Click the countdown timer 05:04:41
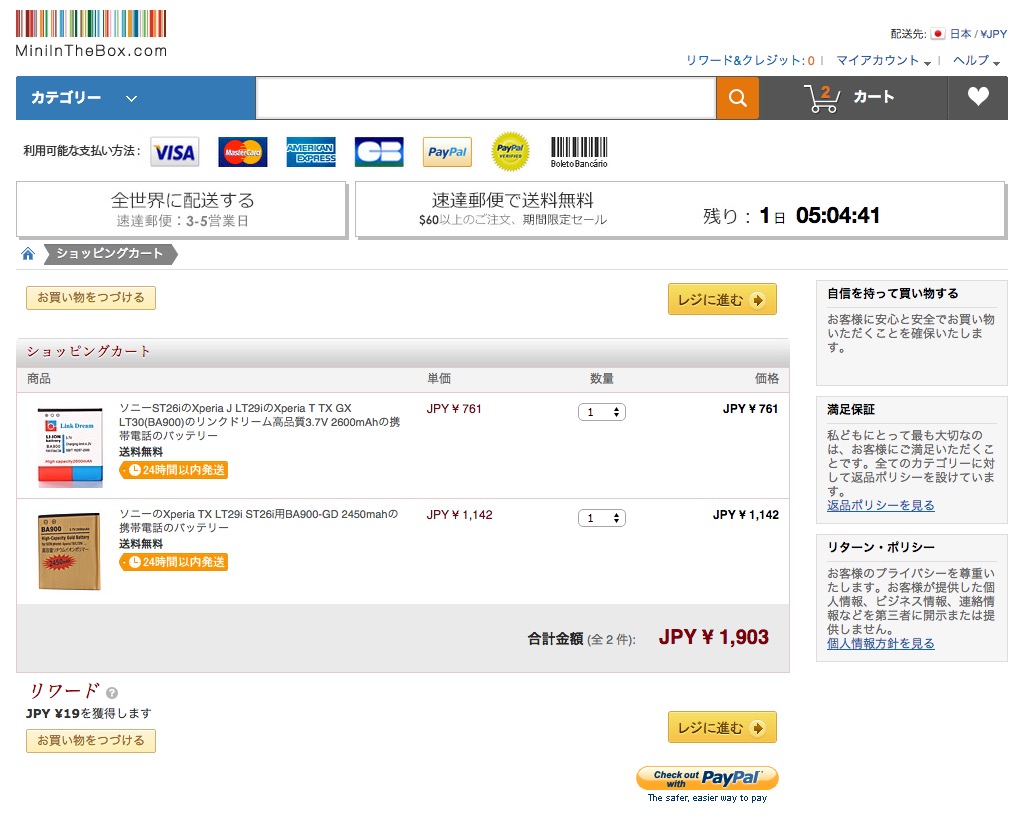This screenshot has width=1027, height=821. pyautogui.click(x=838, y=216)
